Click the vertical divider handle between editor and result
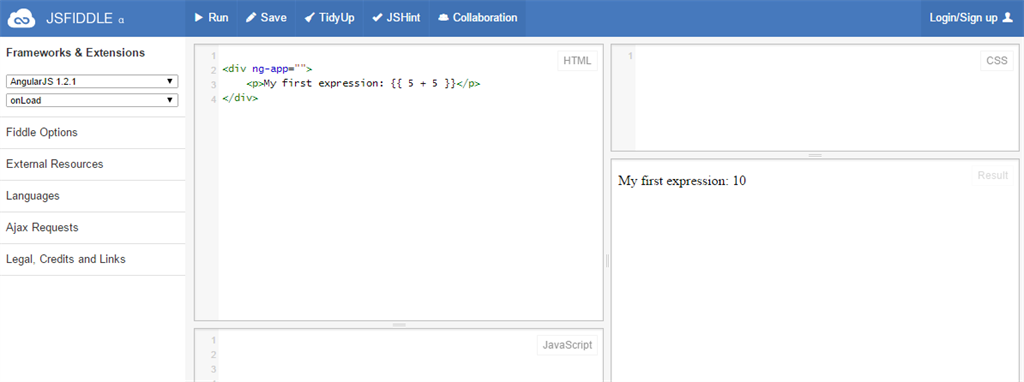Image resolution: width=1024 pixels, height=382 pixels. [607, 261]
